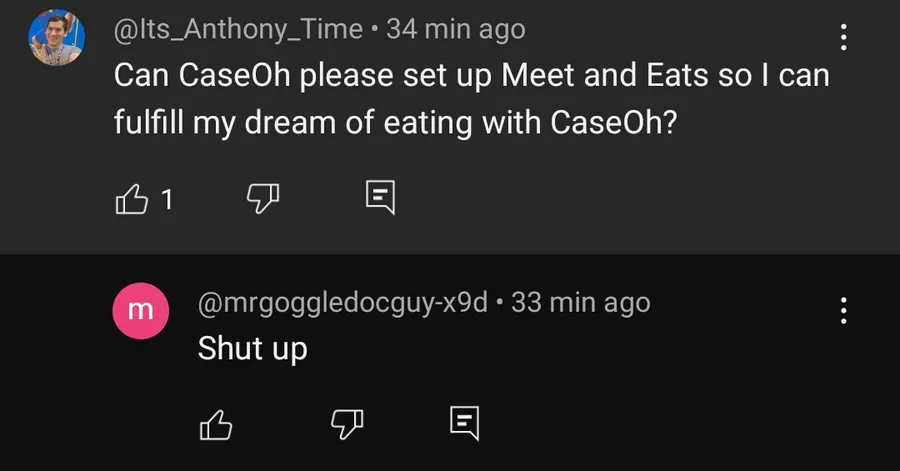This screenshot has width=900, height=471.
Task: Open the three-dot menu on "Shut up" reply
Action: 843,311
